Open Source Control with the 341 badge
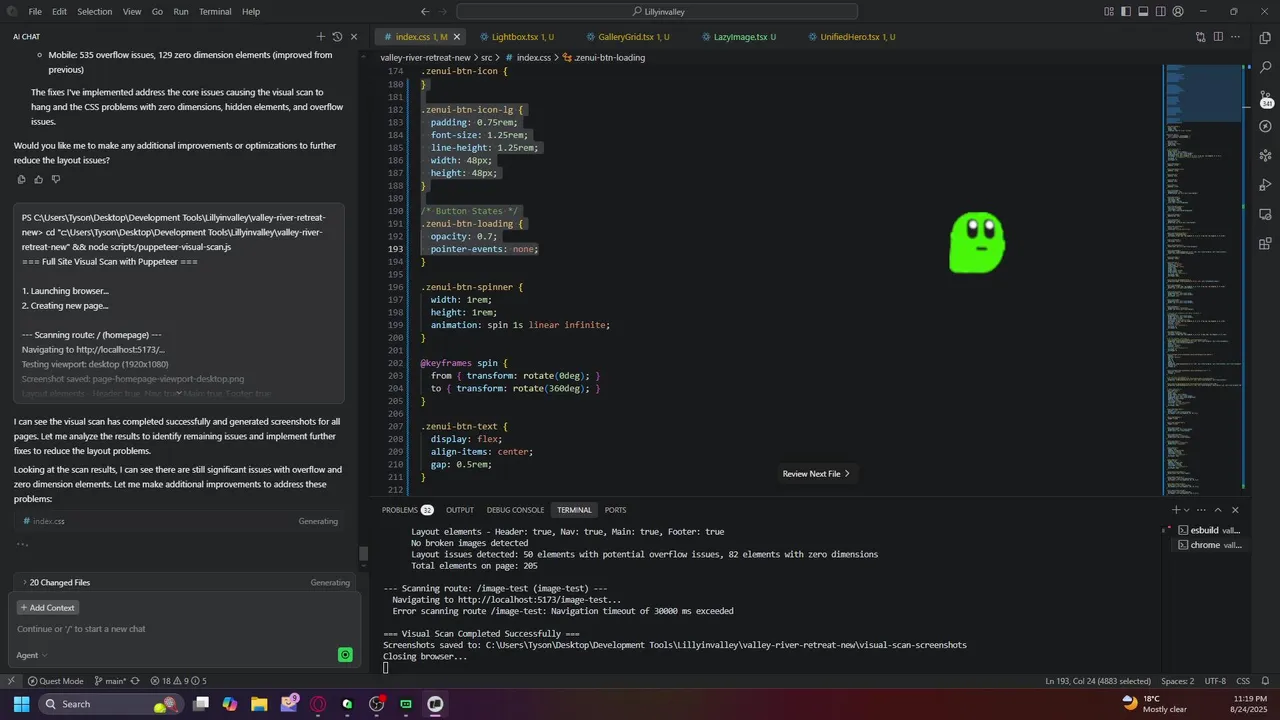The width and height of the screenshot is (1280, 720). [x=1265, y=99]
